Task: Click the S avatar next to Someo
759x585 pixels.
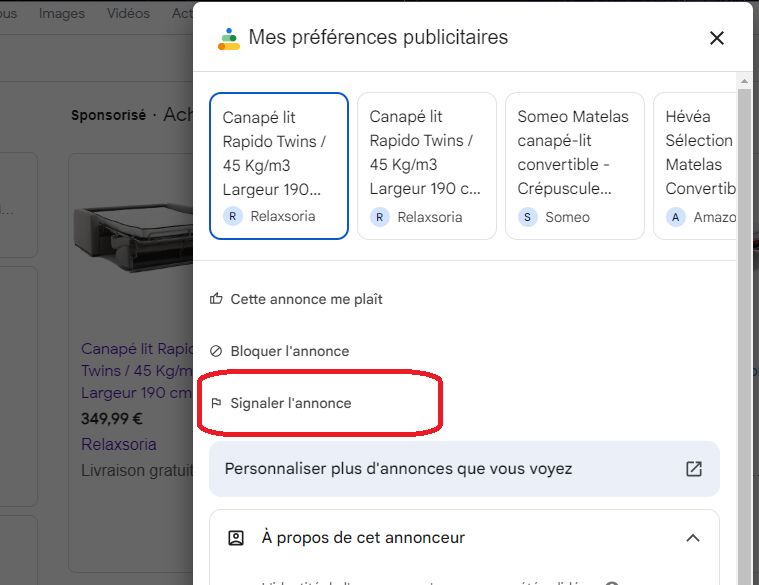Action: coord(528,217)
